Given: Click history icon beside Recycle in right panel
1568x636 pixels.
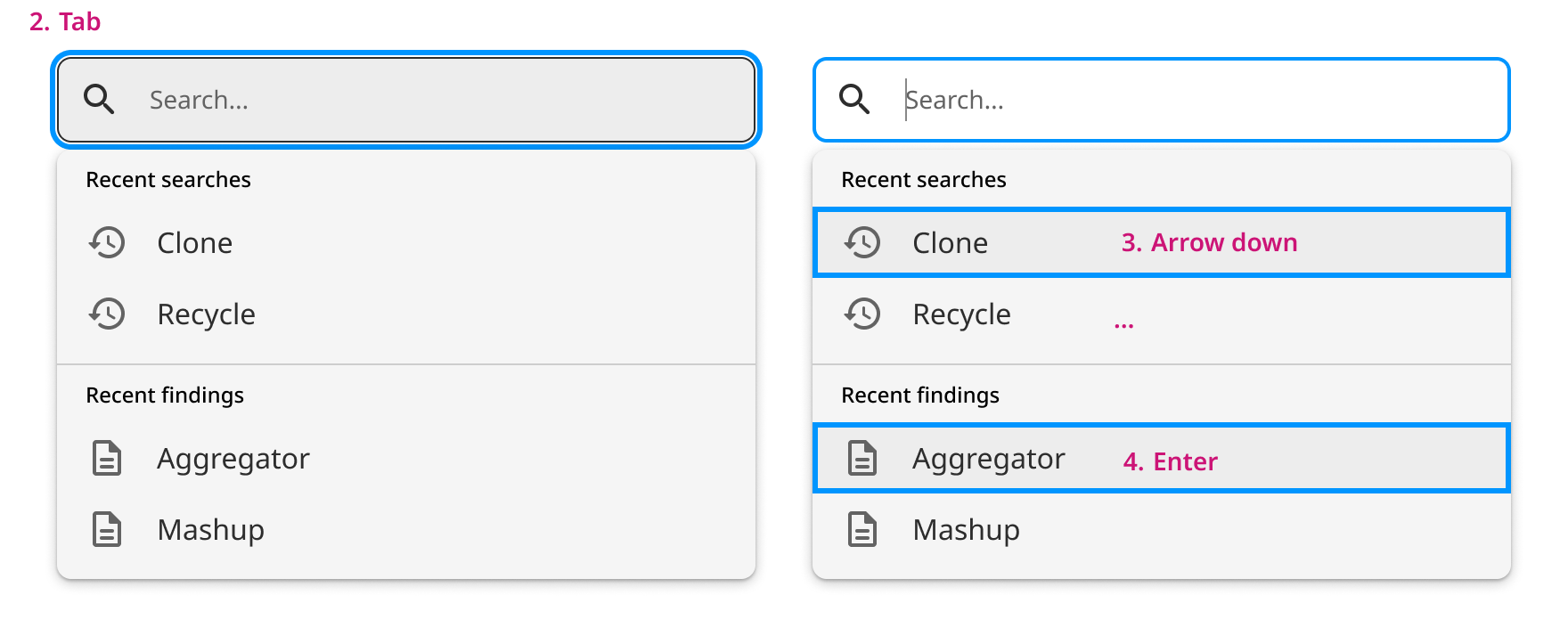Looking at the screenshot, I should point(862,314).
